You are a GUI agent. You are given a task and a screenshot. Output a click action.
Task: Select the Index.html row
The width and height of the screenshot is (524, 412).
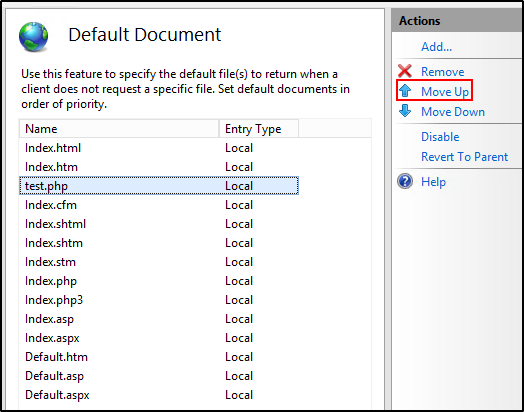point(159,148)
